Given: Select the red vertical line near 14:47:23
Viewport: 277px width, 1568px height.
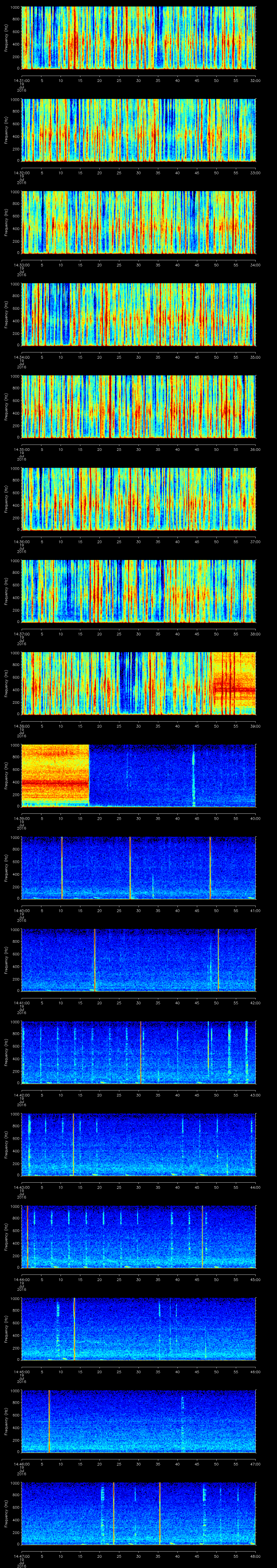Looking at the screenshot, I should 113,1513.
